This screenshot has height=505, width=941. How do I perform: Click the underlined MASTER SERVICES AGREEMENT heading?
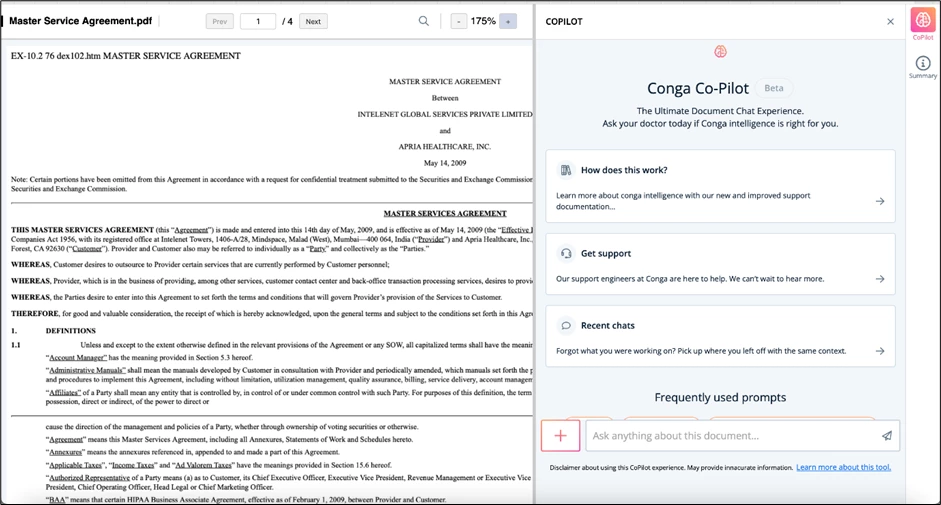point(445,213)
